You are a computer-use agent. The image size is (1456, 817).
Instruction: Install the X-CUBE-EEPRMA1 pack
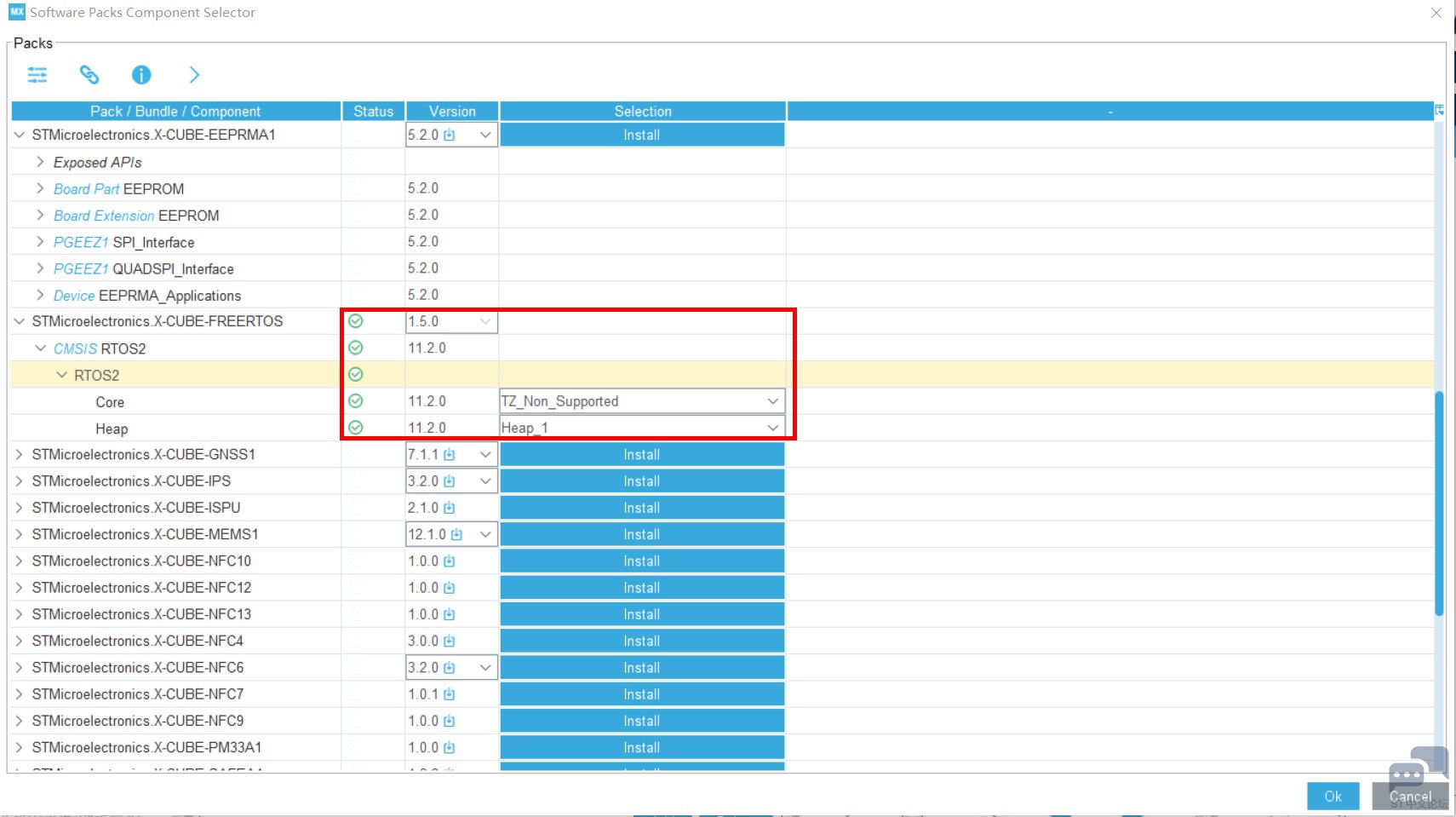pos(642,135)
